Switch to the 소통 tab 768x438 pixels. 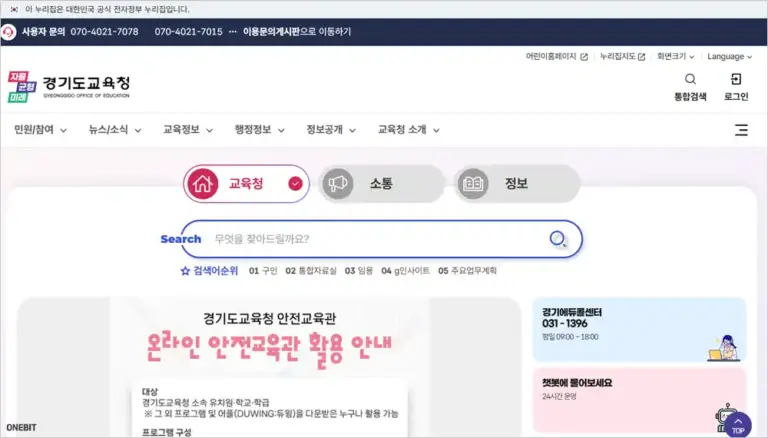point(382,184)
